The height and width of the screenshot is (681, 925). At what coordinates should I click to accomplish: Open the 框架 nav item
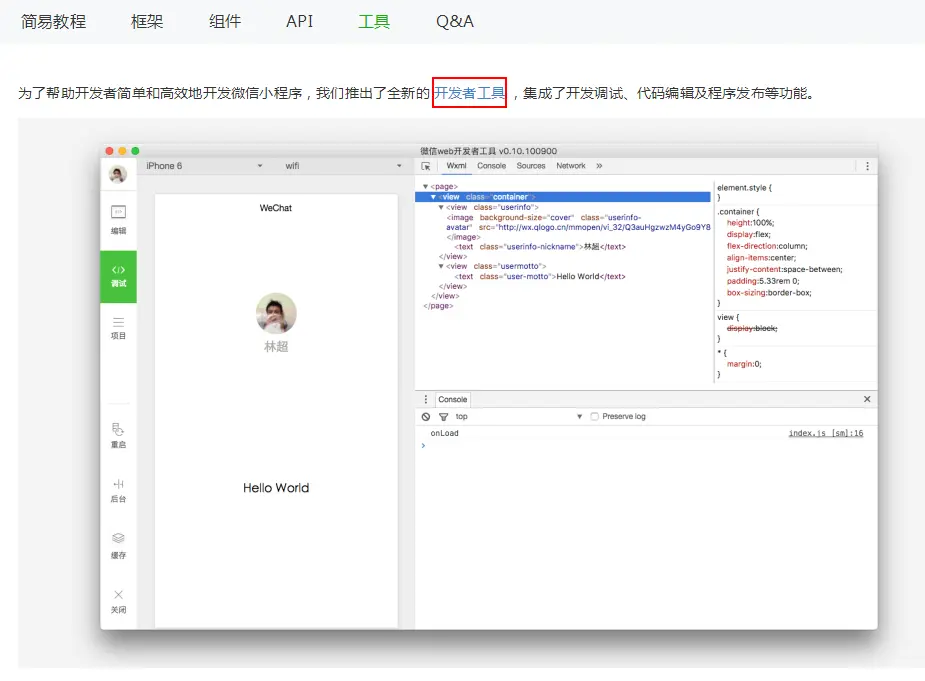click(147, 22)
